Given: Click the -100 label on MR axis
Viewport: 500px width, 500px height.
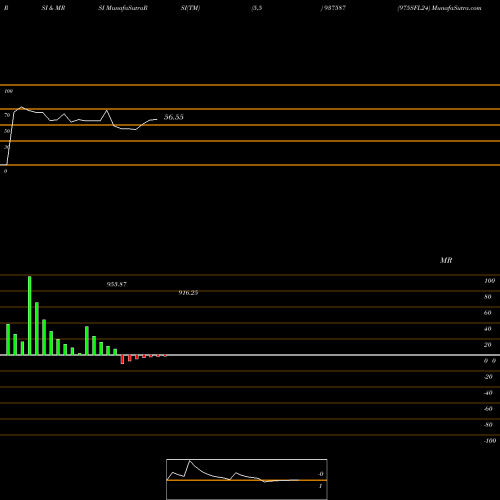Looking at the screenshot, I should click(x=490, y=441).
